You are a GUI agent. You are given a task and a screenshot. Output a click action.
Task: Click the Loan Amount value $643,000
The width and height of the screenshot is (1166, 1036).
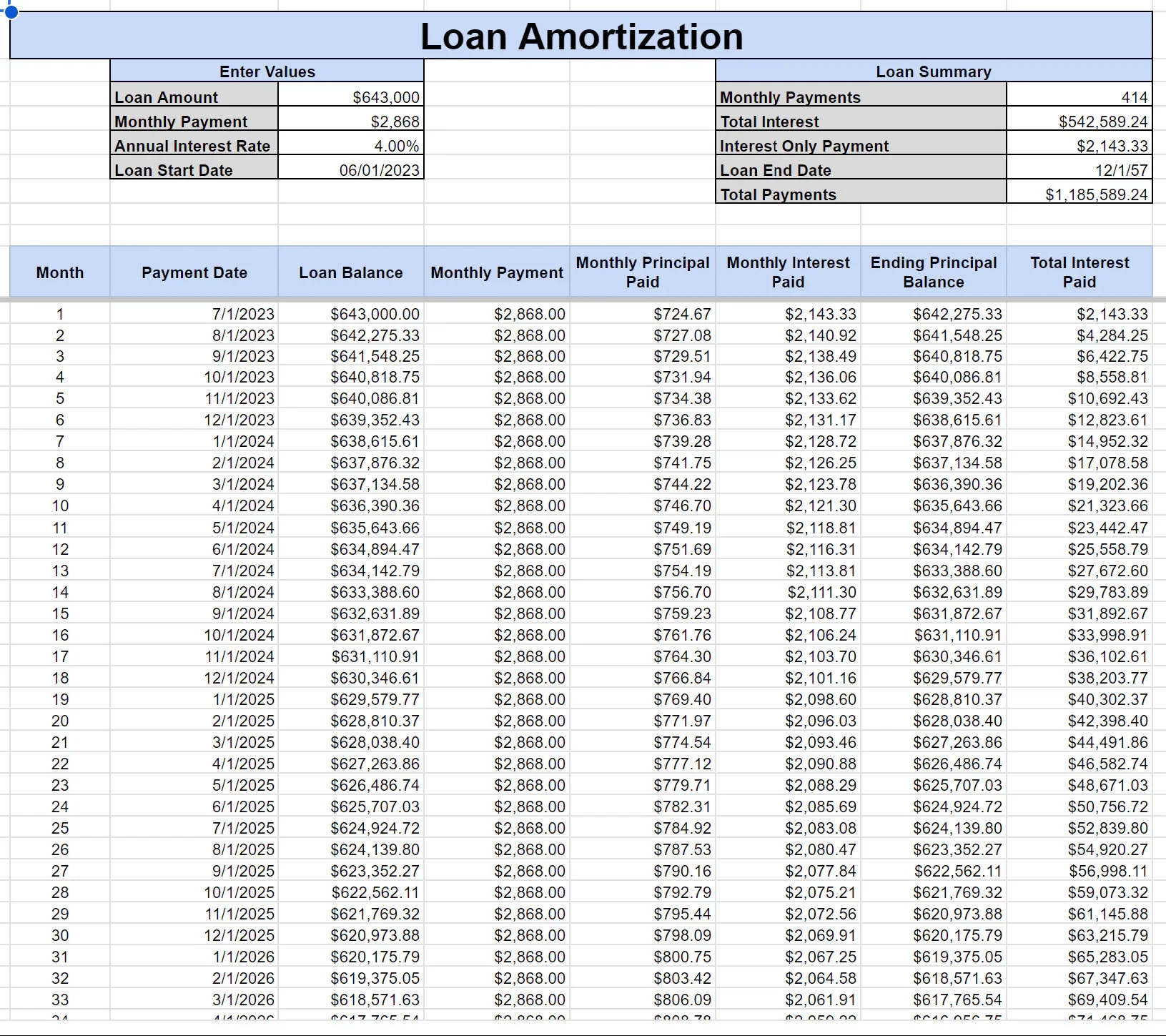coord(350,97)
